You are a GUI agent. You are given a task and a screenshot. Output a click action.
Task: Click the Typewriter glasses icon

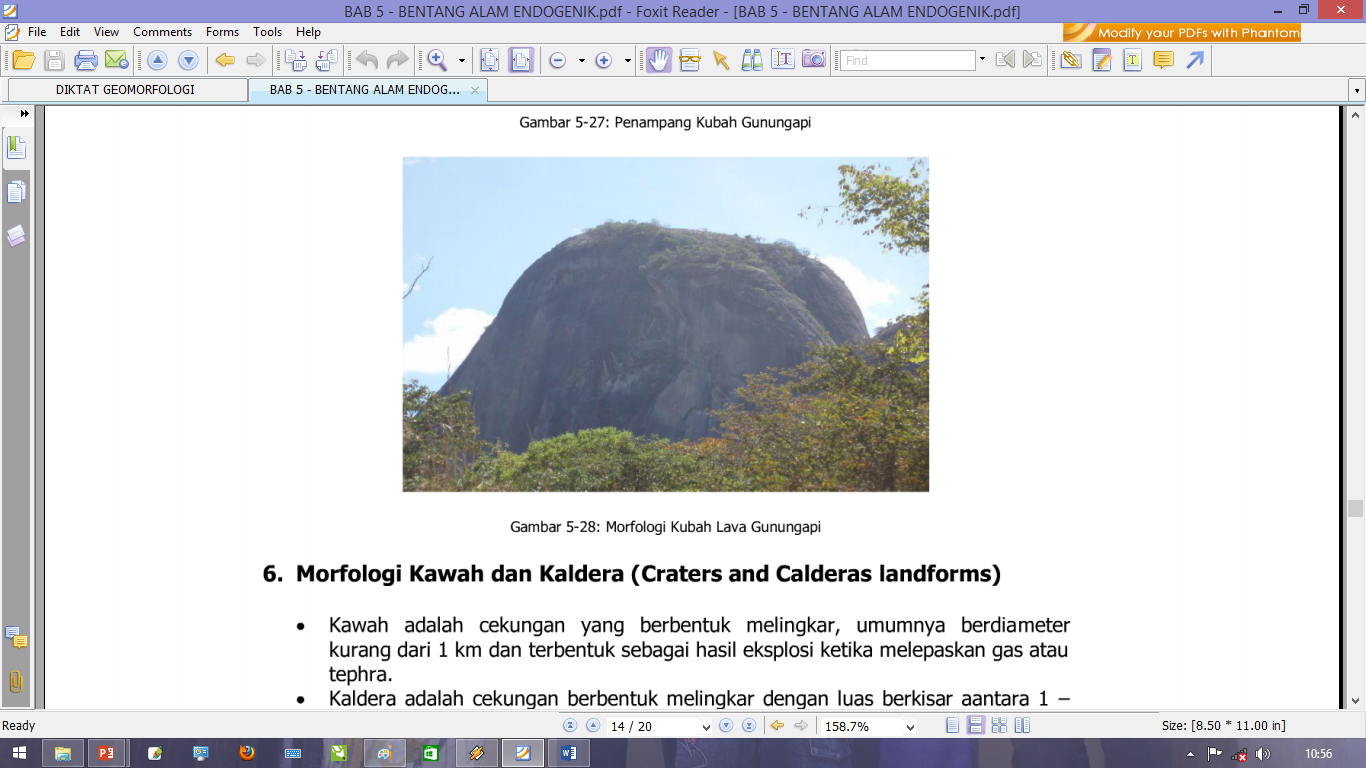click(690, 60)
